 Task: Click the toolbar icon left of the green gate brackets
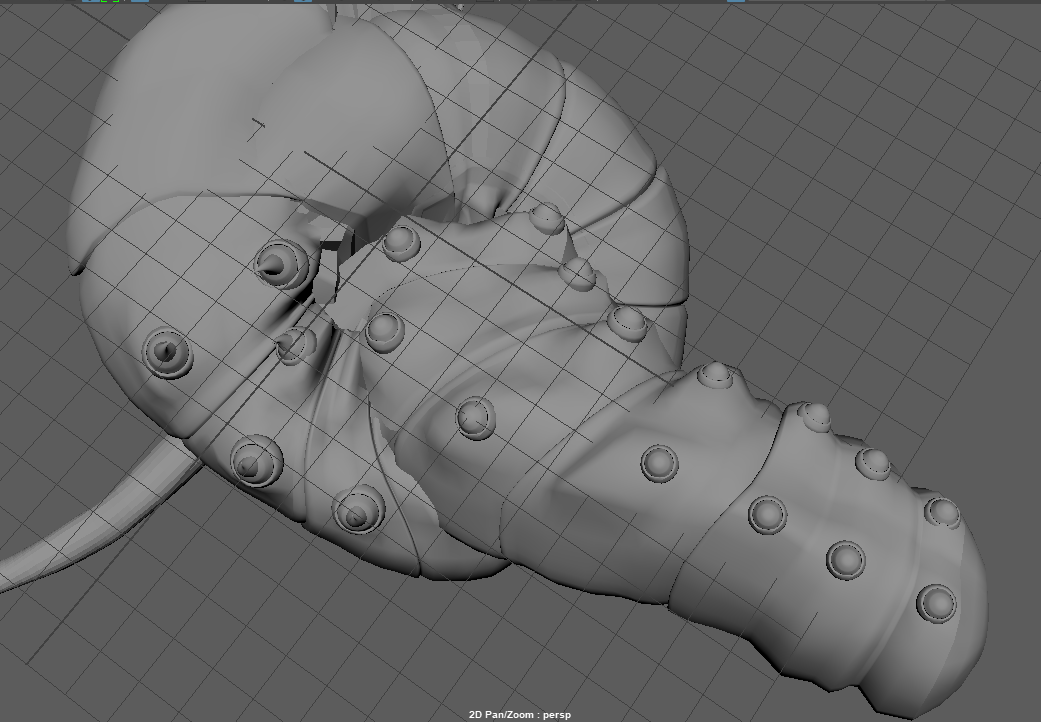click(93, 4)
